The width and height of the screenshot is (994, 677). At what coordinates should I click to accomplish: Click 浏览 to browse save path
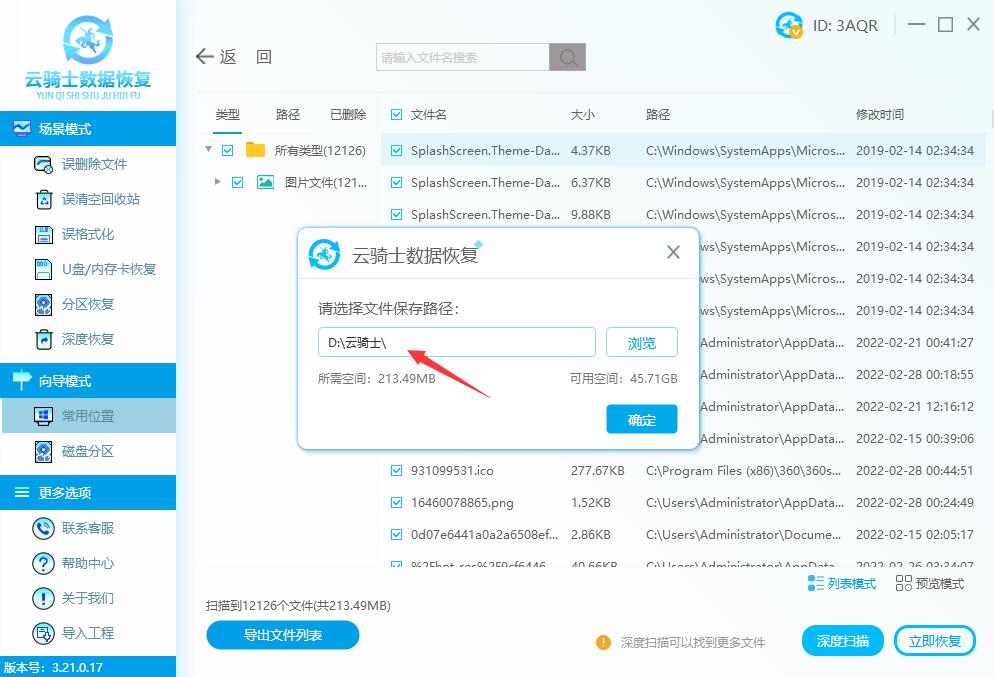tap(641, 342)
